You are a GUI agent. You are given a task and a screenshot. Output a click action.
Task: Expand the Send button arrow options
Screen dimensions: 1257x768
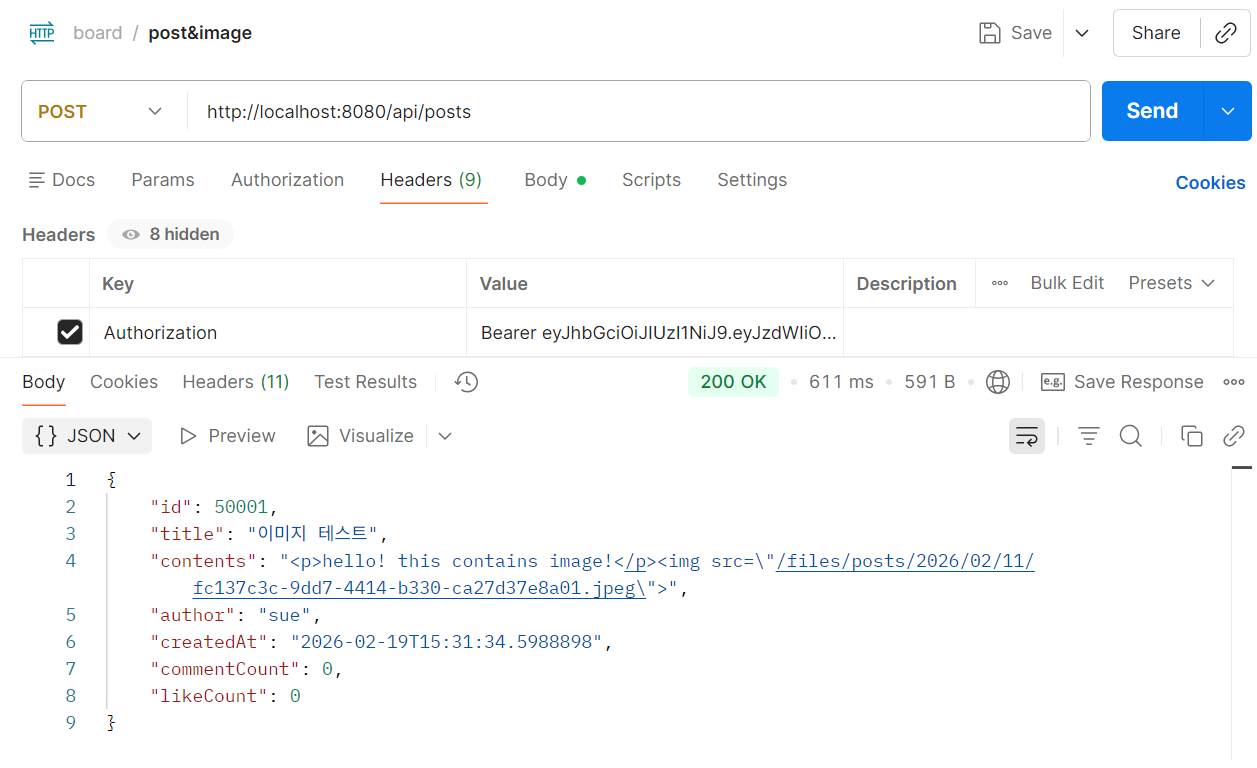1228,111
